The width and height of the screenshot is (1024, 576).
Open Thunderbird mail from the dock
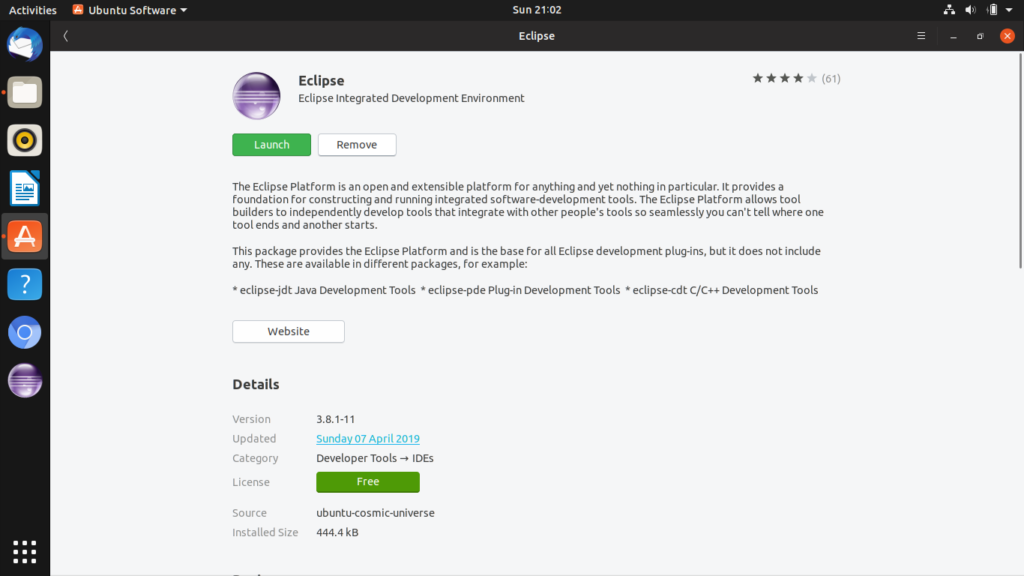25,44
